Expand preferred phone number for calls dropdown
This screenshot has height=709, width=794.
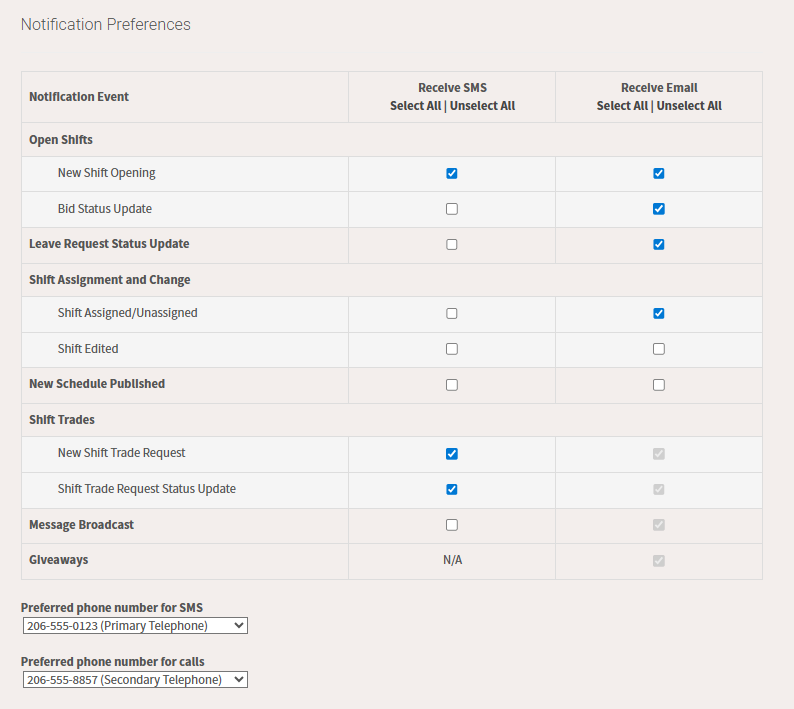[x=135, y=680]
